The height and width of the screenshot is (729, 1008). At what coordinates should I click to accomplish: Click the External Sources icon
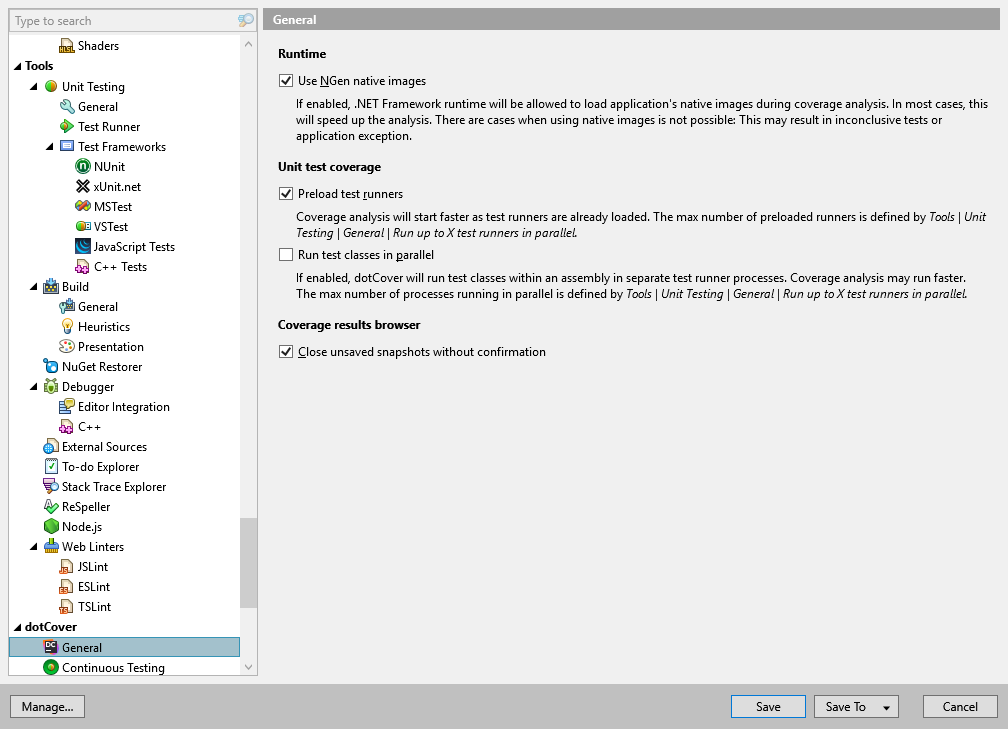click(51, 446)
